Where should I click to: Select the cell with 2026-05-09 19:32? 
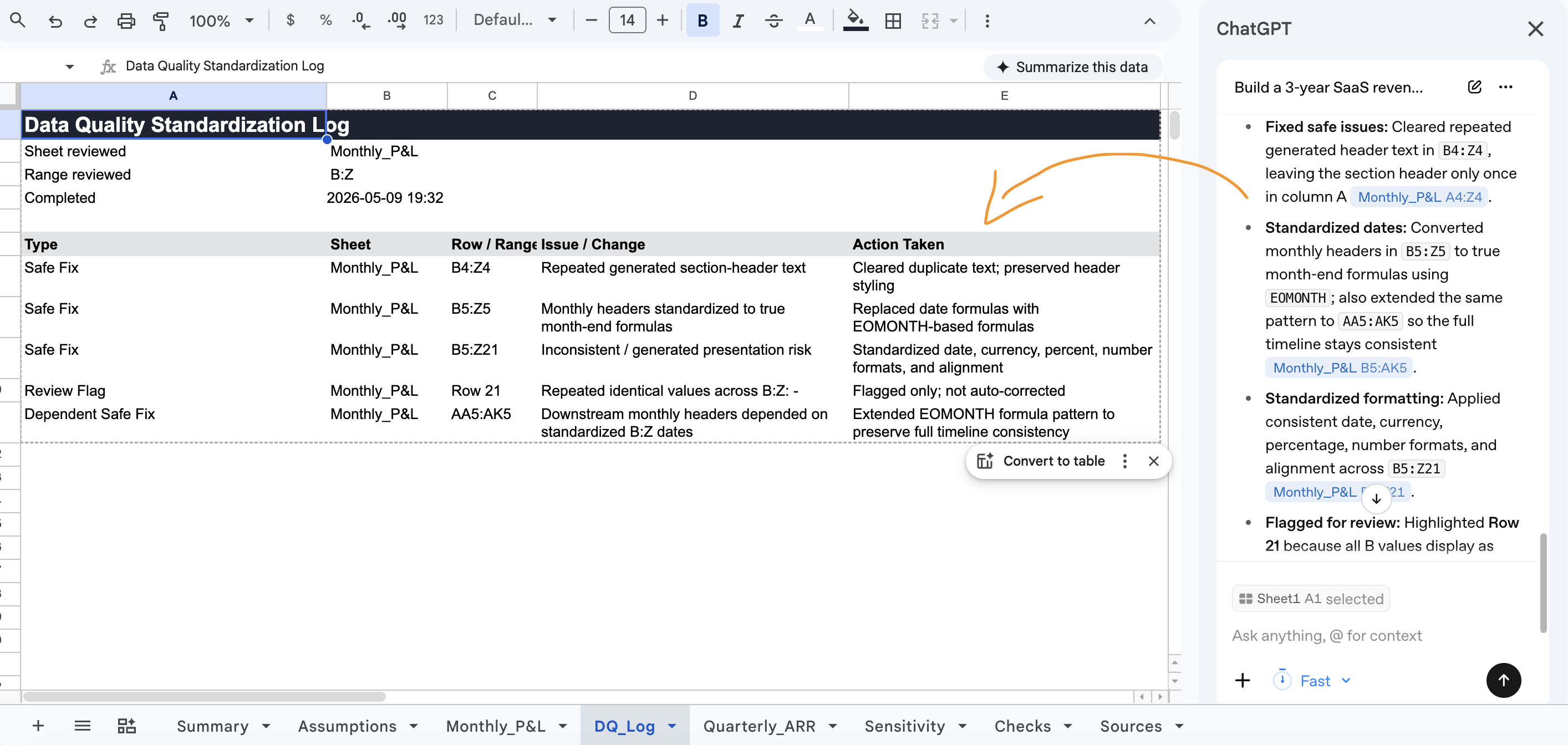[385, 198]
